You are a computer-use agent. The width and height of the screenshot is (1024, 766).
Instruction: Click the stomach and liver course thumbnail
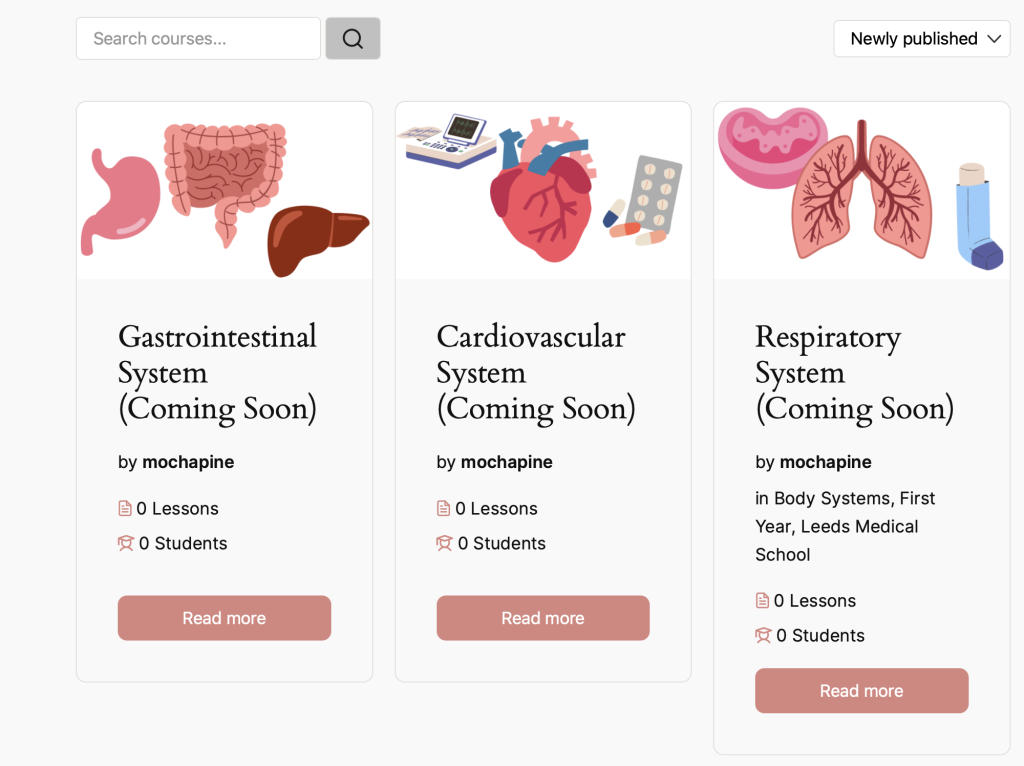coord(225,191)
